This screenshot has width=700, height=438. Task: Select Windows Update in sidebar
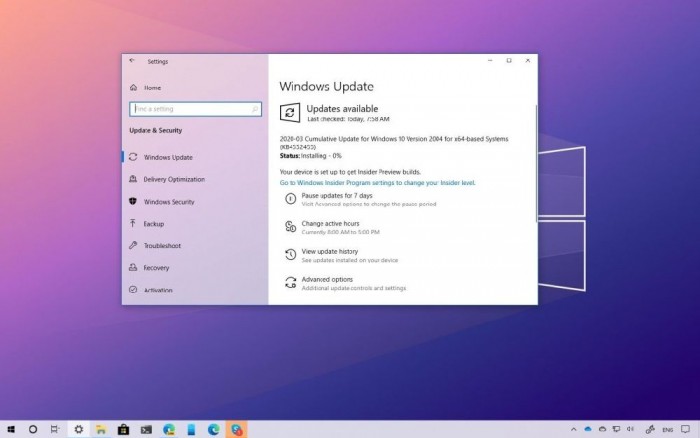pos(167,157)
